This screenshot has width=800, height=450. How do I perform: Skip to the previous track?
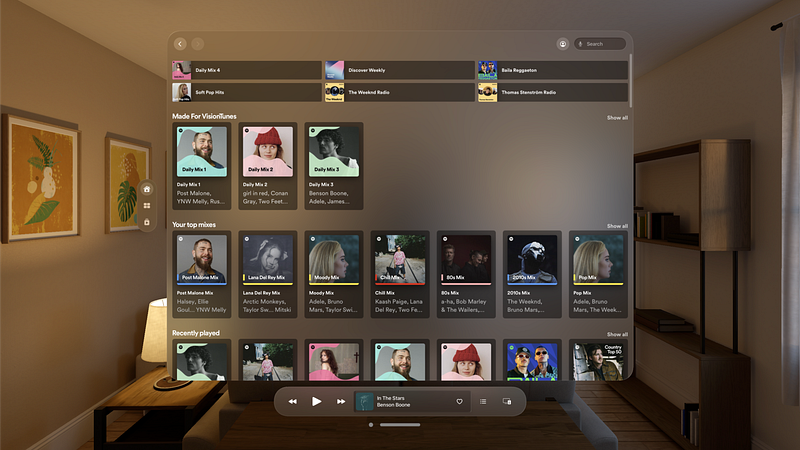point(292,402)
